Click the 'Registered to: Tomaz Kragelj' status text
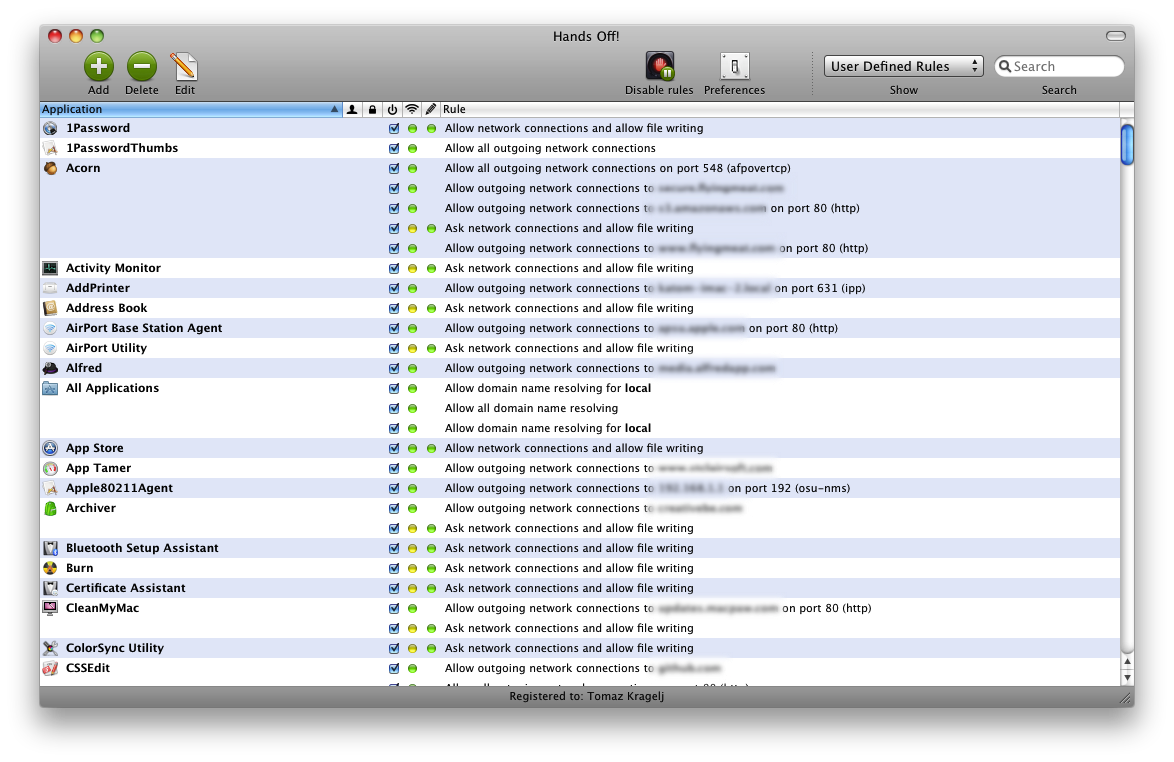The width and height of the screenshot is (1174, 762). [586, 696]
